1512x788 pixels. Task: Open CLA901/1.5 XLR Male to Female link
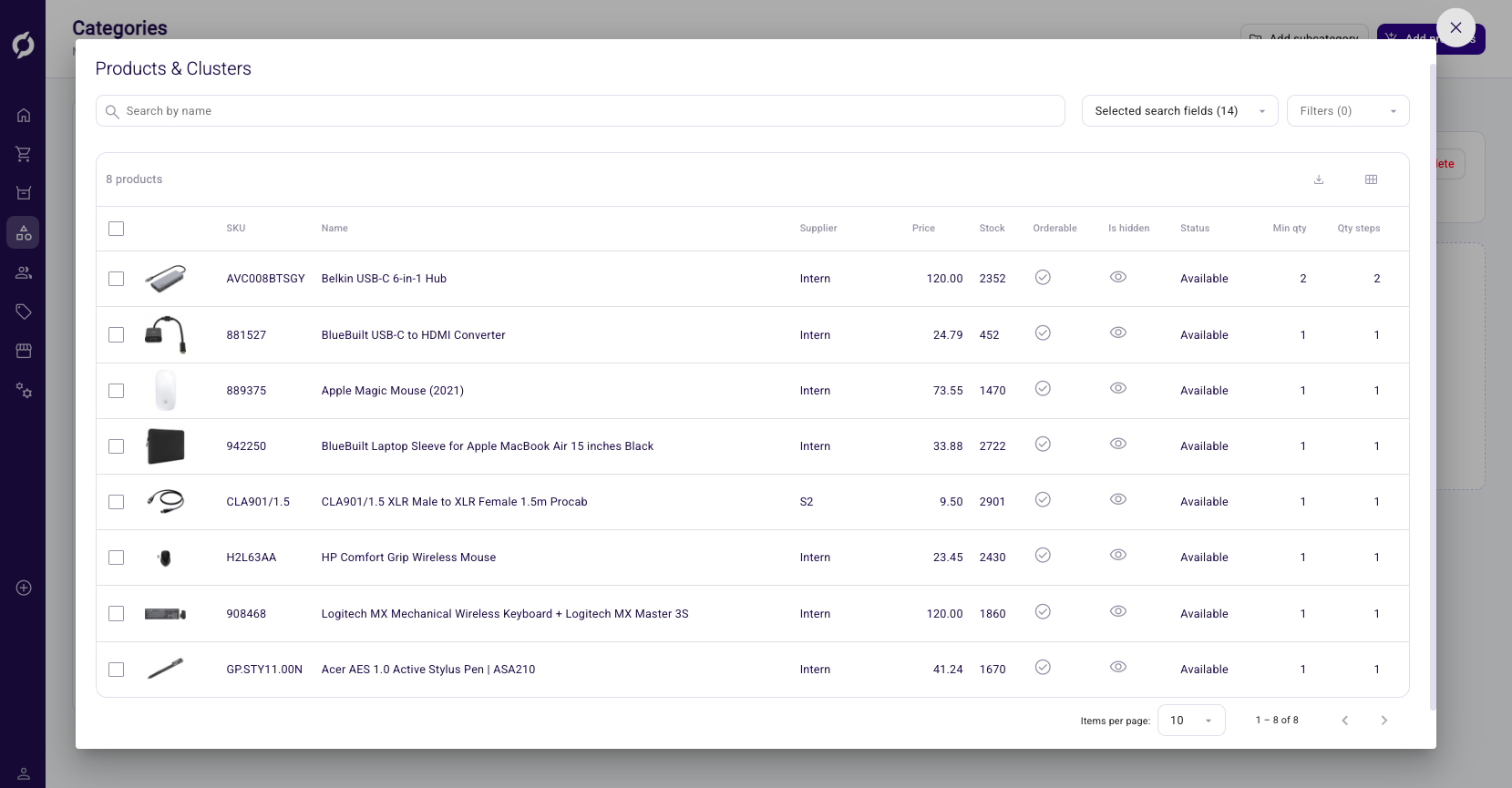[x=454, y=502]
